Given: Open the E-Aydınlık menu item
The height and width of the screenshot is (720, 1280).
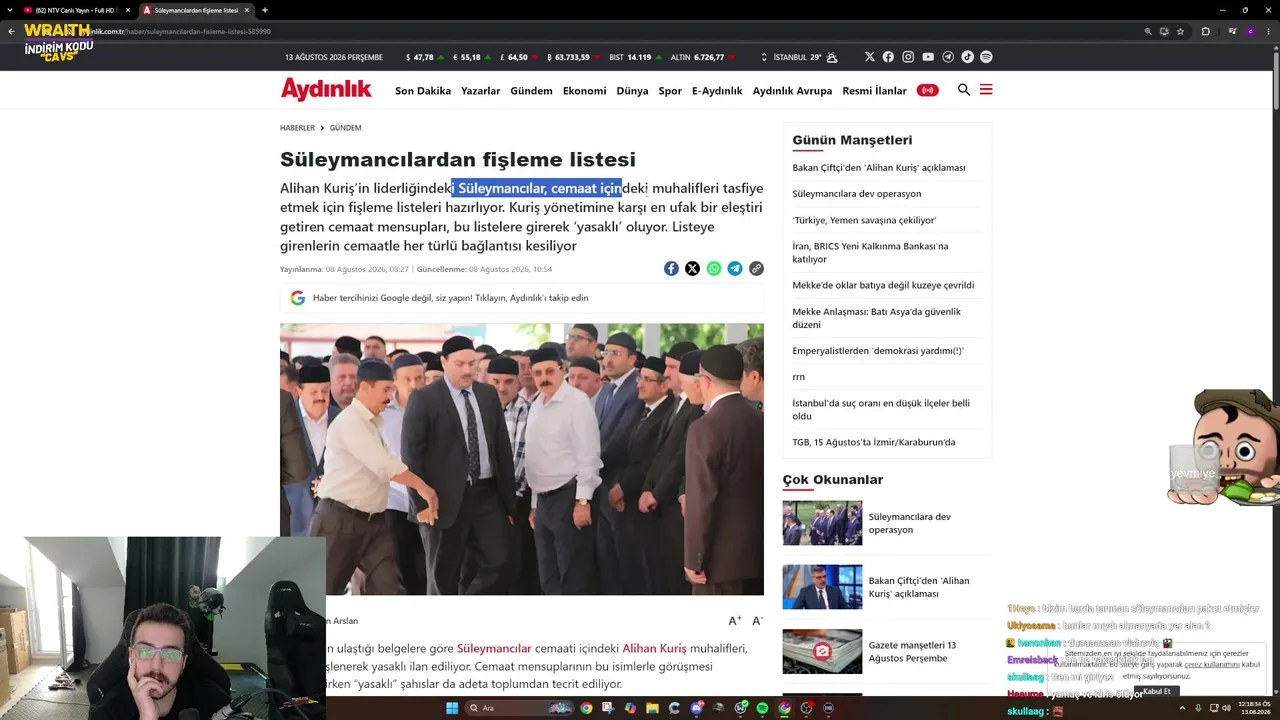Looking at the screenshot, I should click(x=717, y=91).
